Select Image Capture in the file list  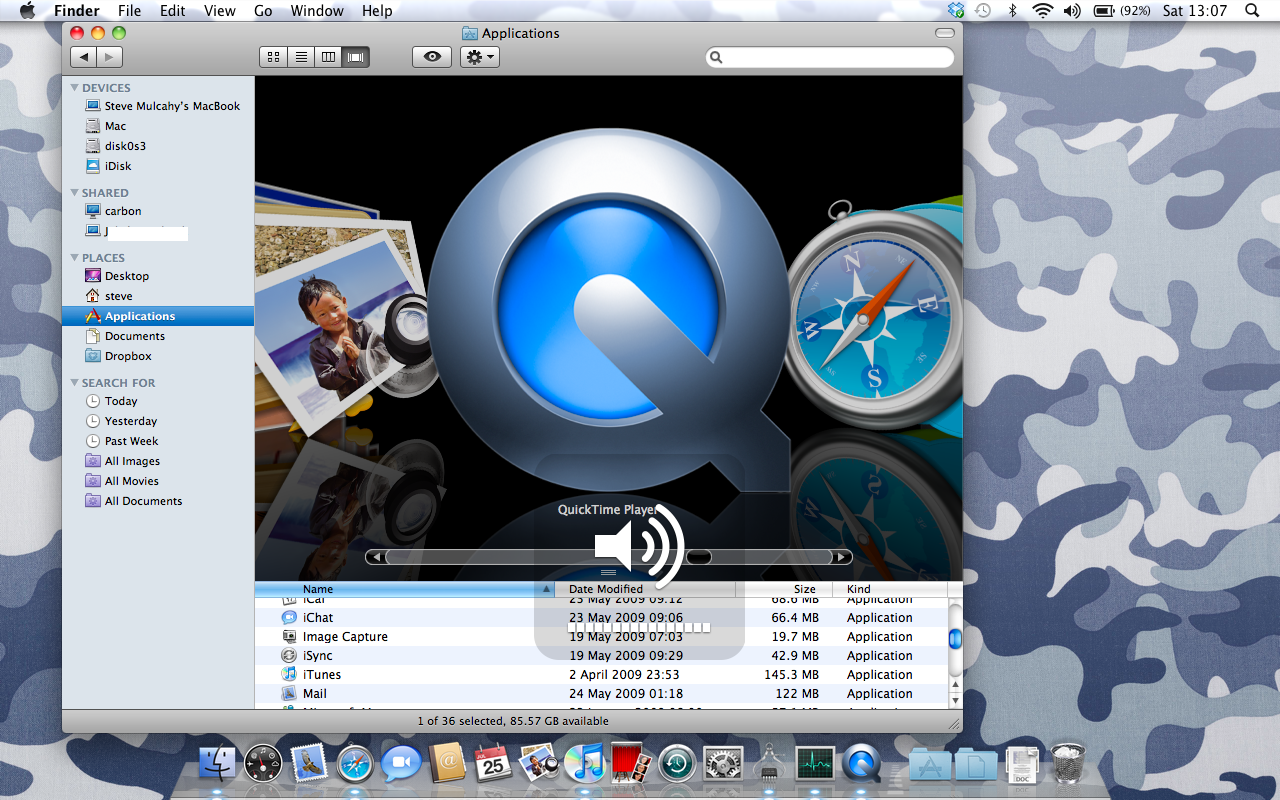pos(600,637)
